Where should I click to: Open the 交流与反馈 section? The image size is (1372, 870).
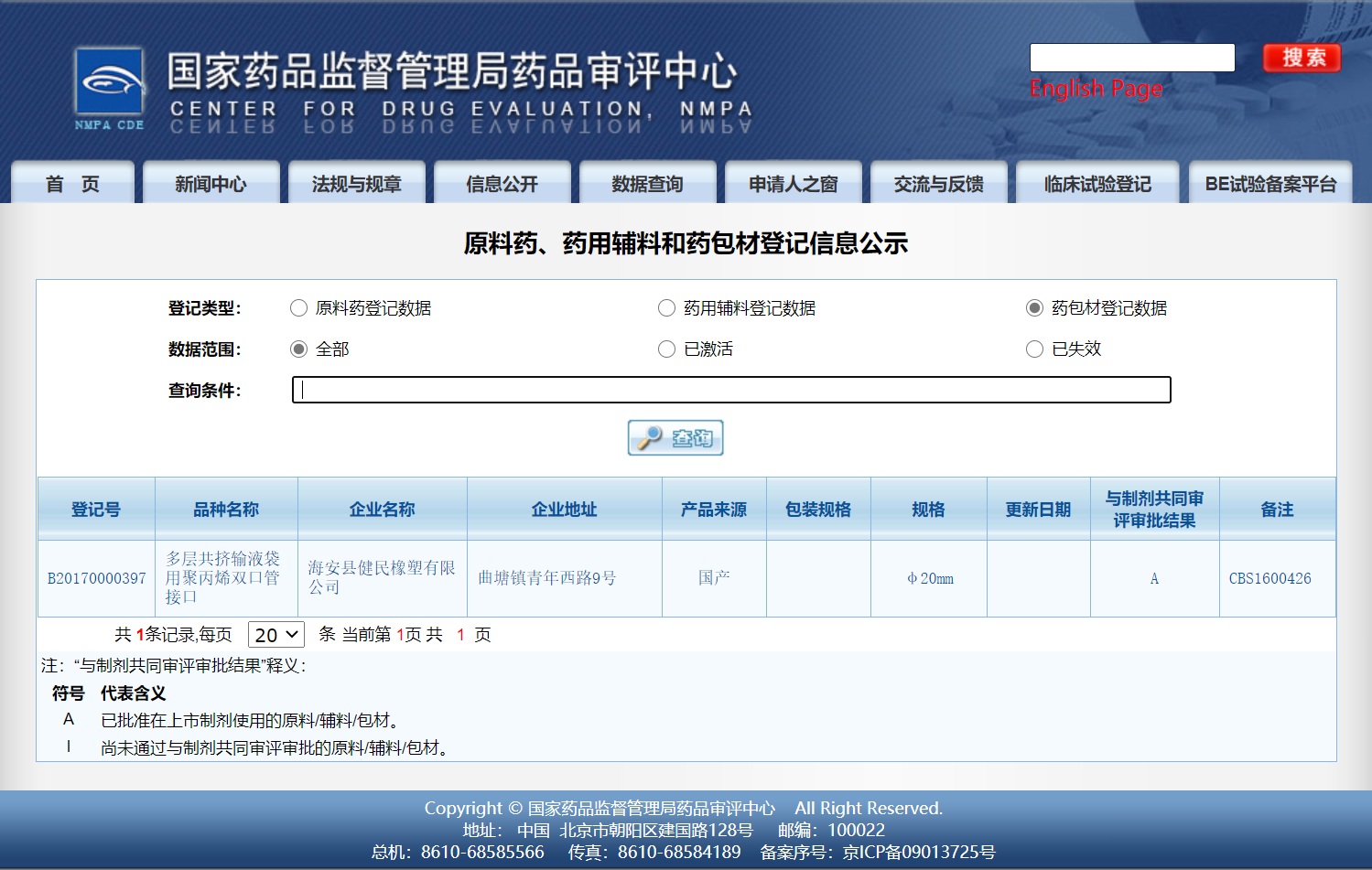[x=938, y=184]
